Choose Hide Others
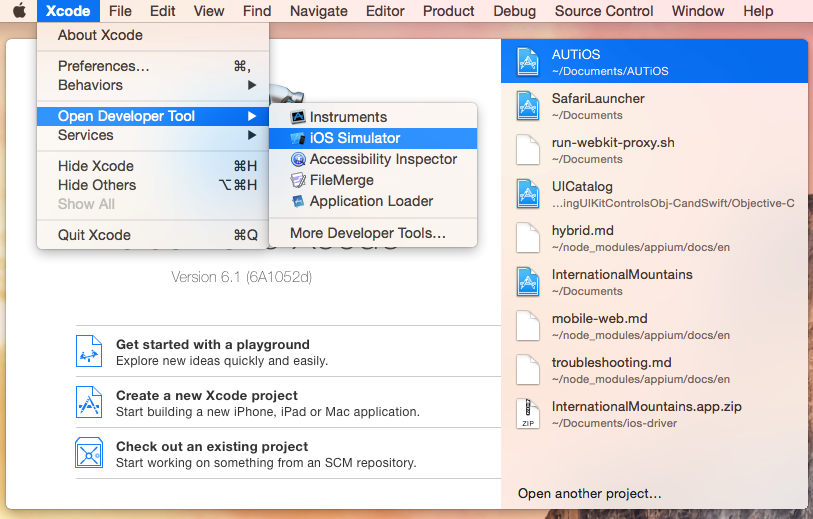 pos(153,185)
